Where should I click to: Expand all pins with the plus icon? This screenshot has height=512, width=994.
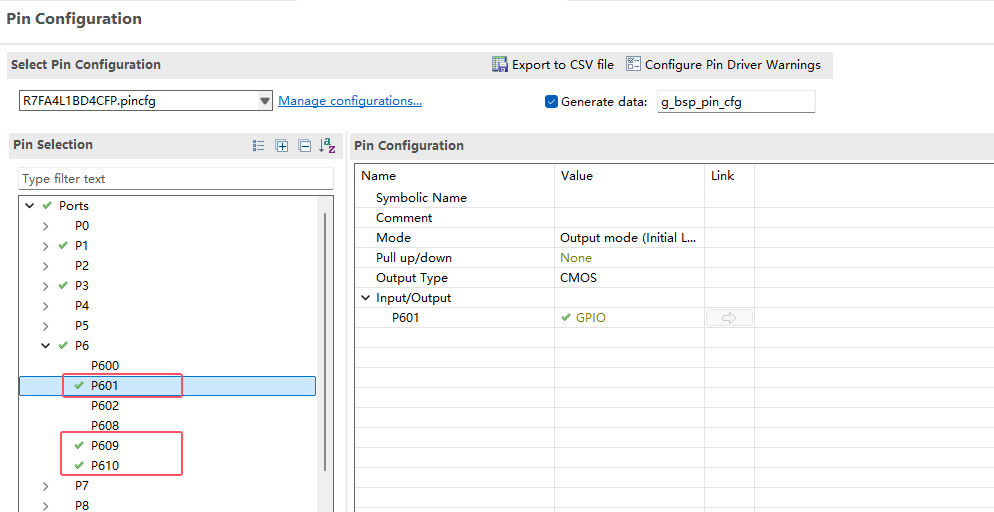[281, 146]
